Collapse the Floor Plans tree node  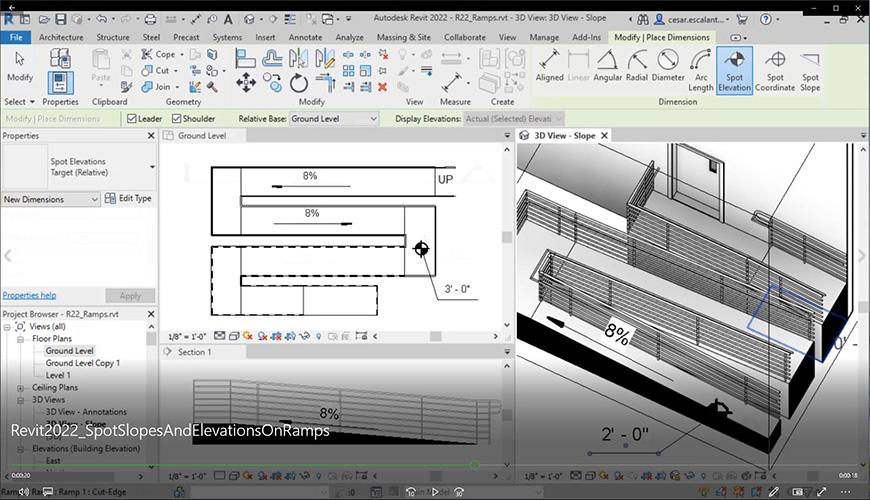point(21,339)
